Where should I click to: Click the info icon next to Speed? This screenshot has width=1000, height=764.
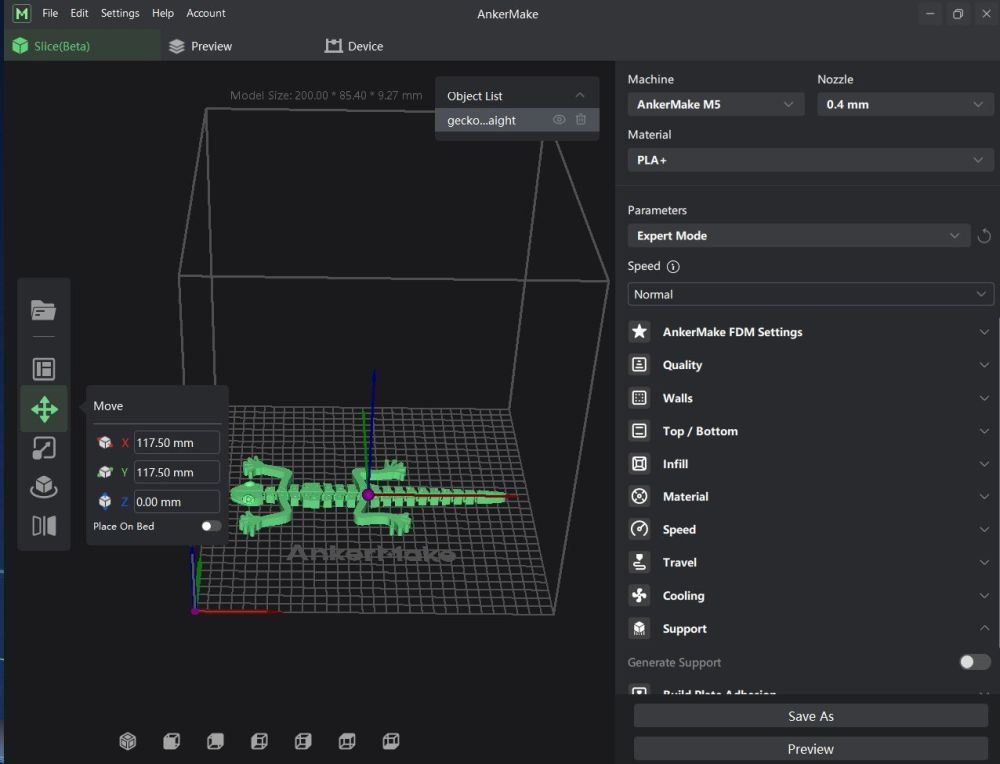click(673, 267)
